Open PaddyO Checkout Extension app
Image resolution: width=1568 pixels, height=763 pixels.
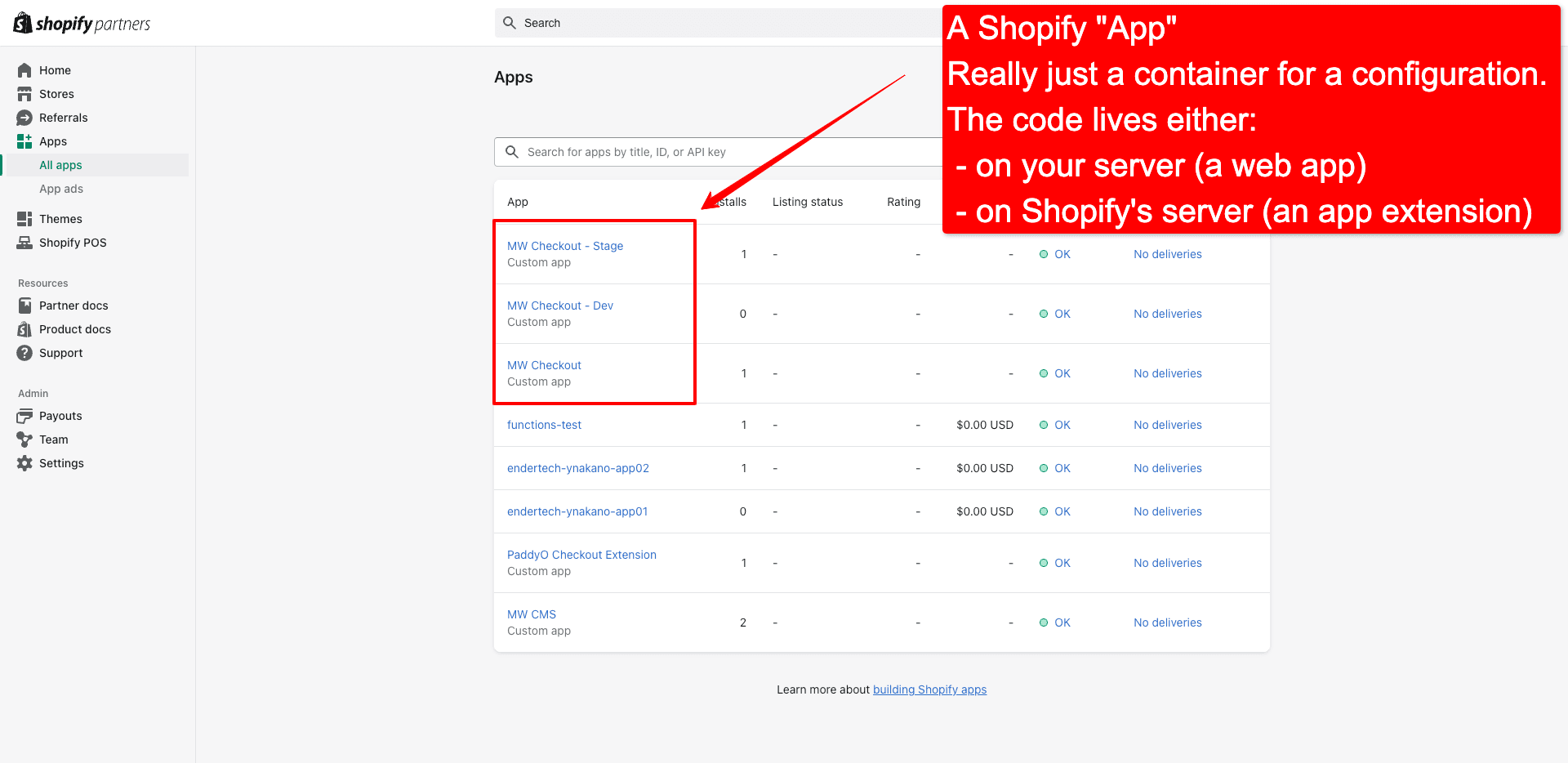click(581, 555)
